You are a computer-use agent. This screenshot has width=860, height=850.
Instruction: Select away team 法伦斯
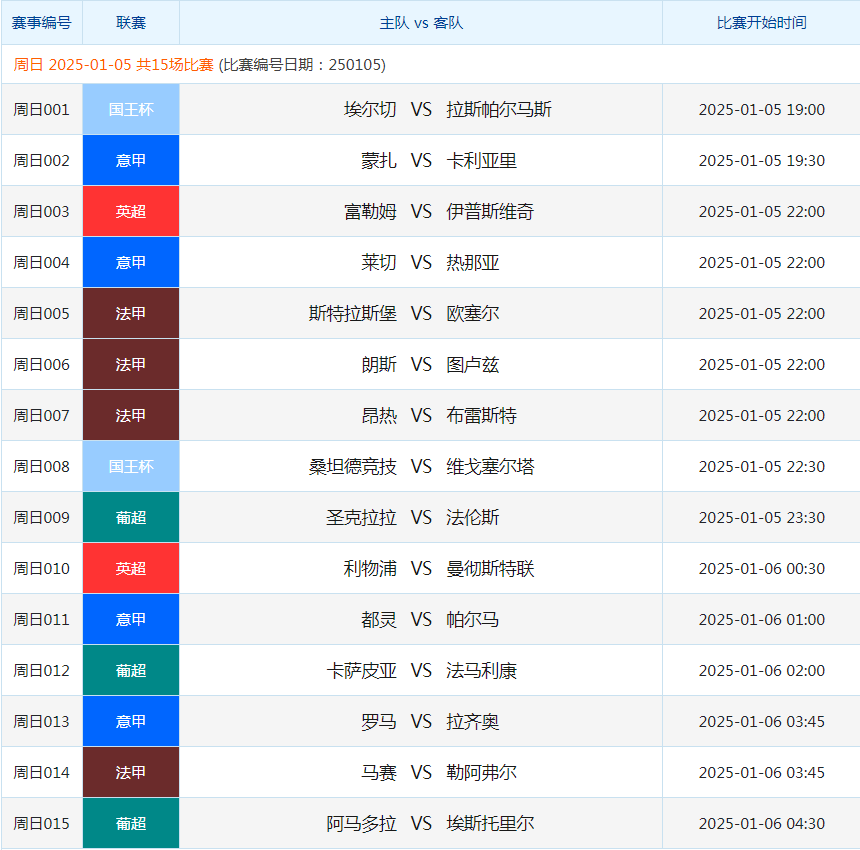coord(473,518)
